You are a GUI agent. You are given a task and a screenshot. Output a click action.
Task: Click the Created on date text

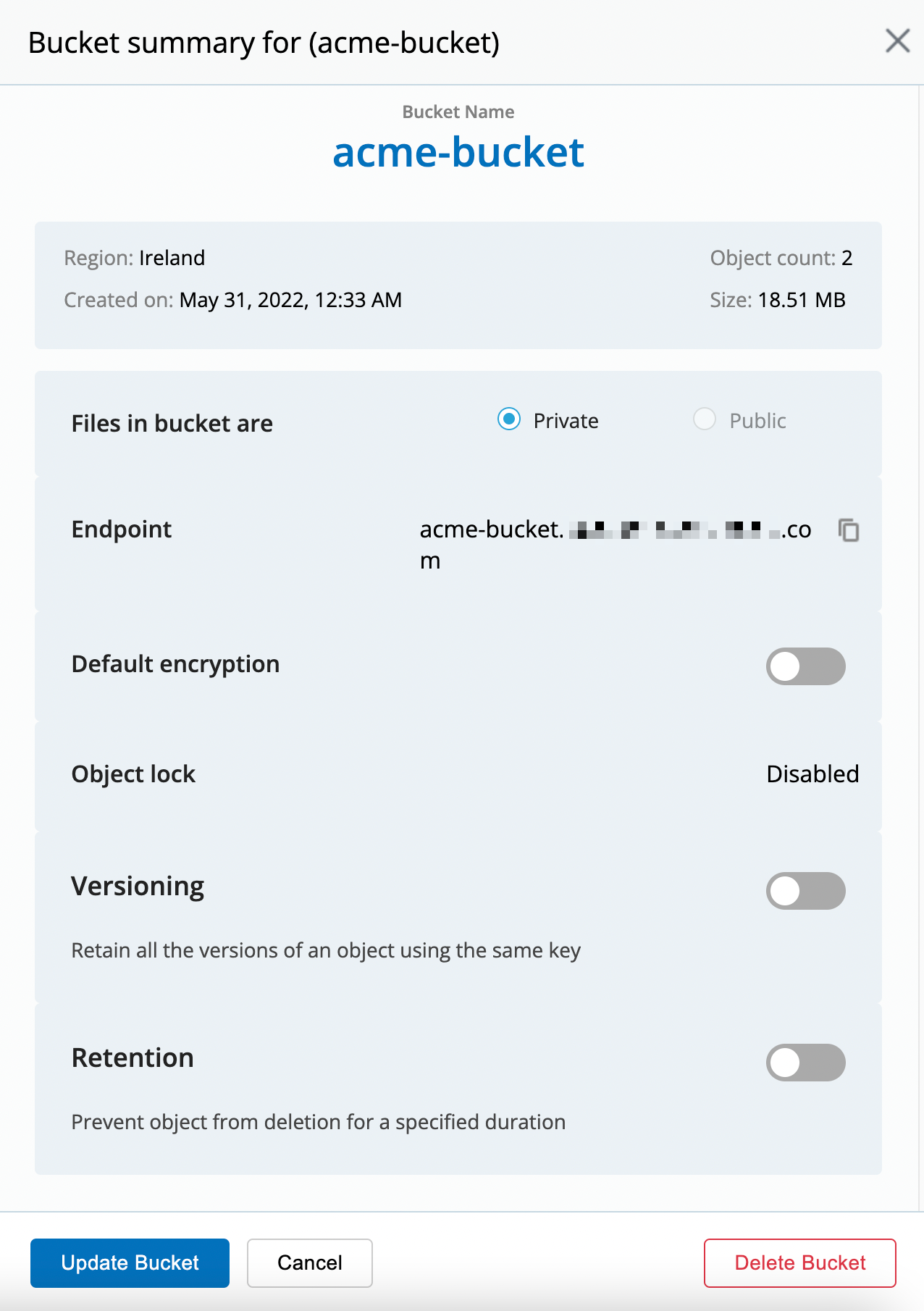pyautogui.click(x=232, y=299)
